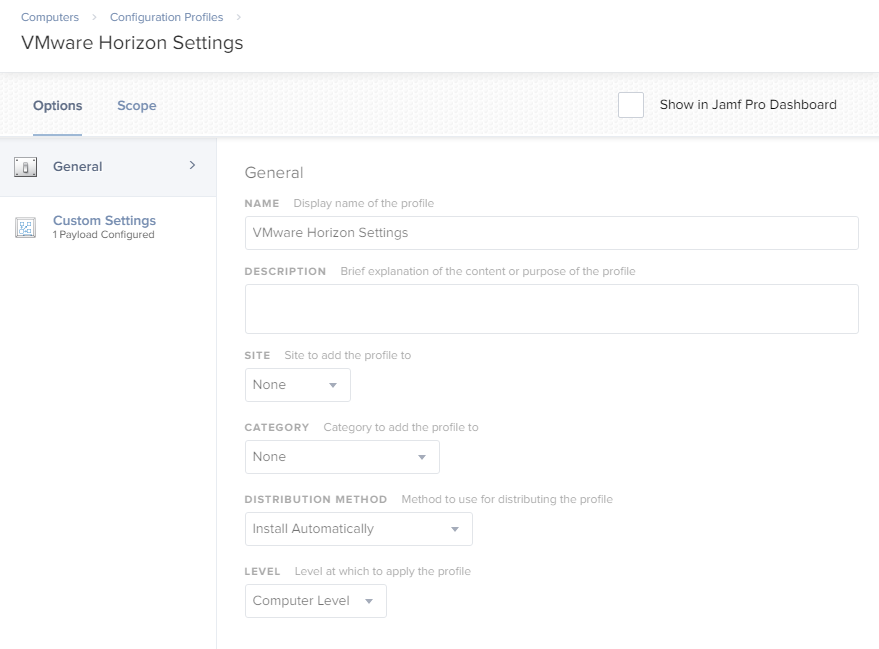
Task: Select General in the payload sidebar
Action: 108,166
